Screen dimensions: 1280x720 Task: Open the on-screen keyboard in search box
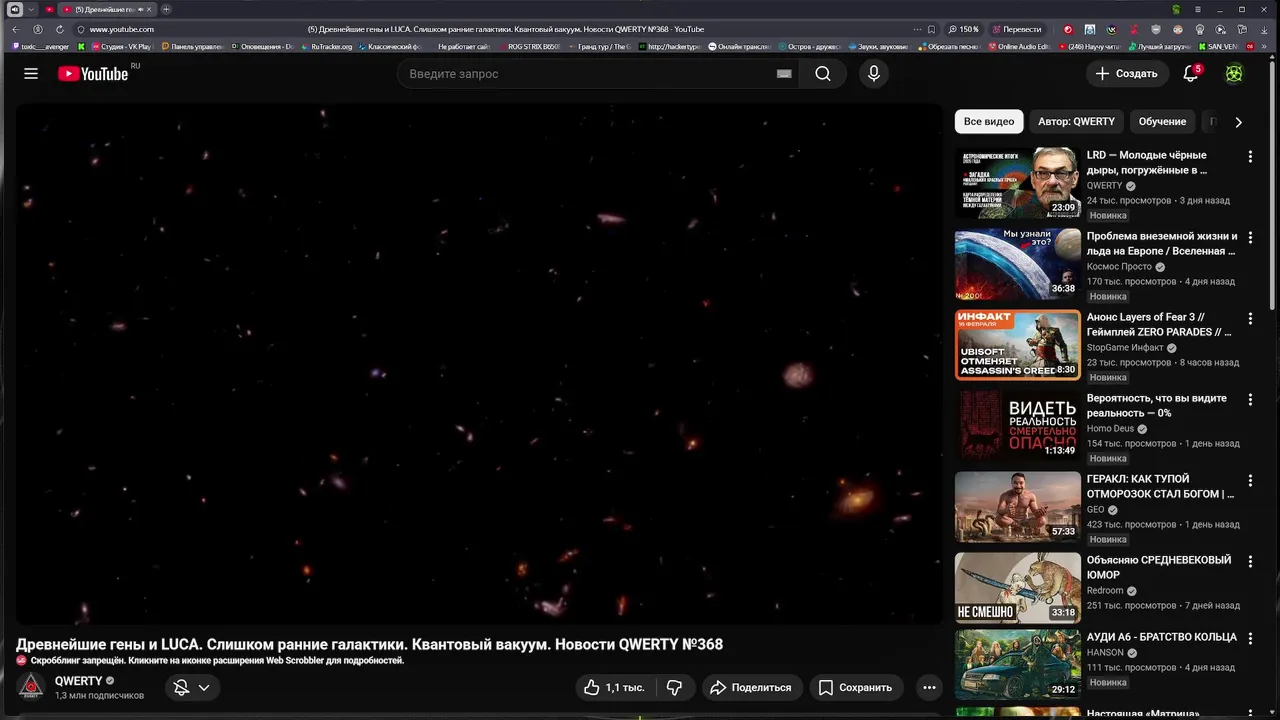[784, 74]
